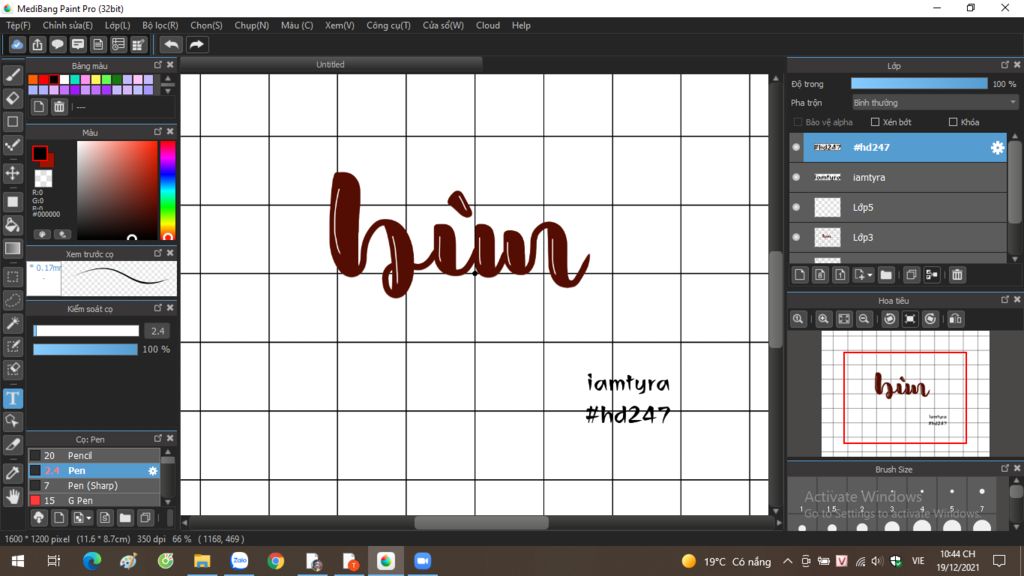Screen dimensions: 1024x576
Task: Select the Magic Wand tool
Action: click(12, 323)
